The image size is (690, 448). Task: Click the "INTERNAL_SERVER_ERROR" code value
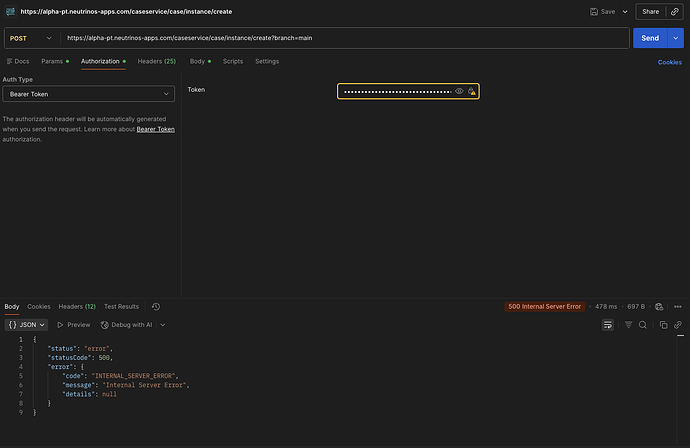133,376
